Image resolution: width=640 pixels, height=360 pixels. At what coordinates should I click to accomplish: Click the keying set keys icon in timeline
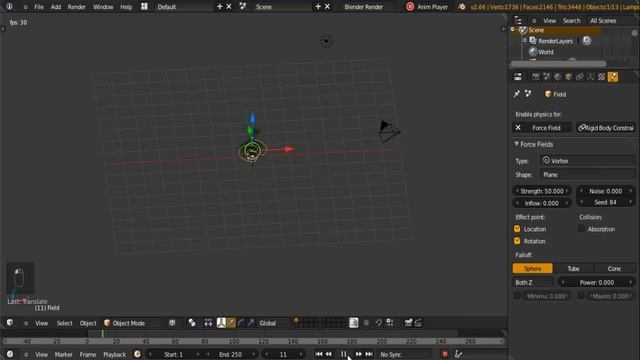[458, 354]
